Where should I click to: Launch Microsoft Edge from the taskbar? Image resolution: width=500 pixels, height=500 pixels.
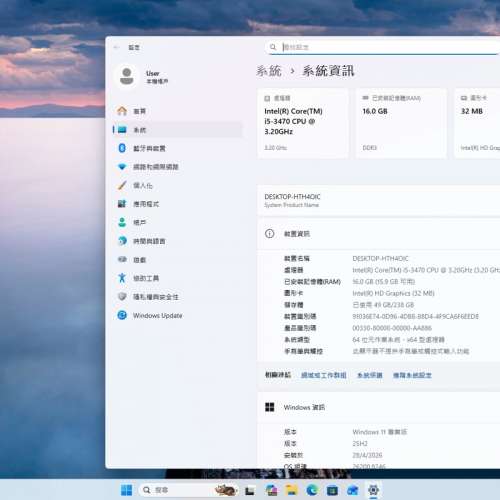pyautogui.click(x=312, y=490)
